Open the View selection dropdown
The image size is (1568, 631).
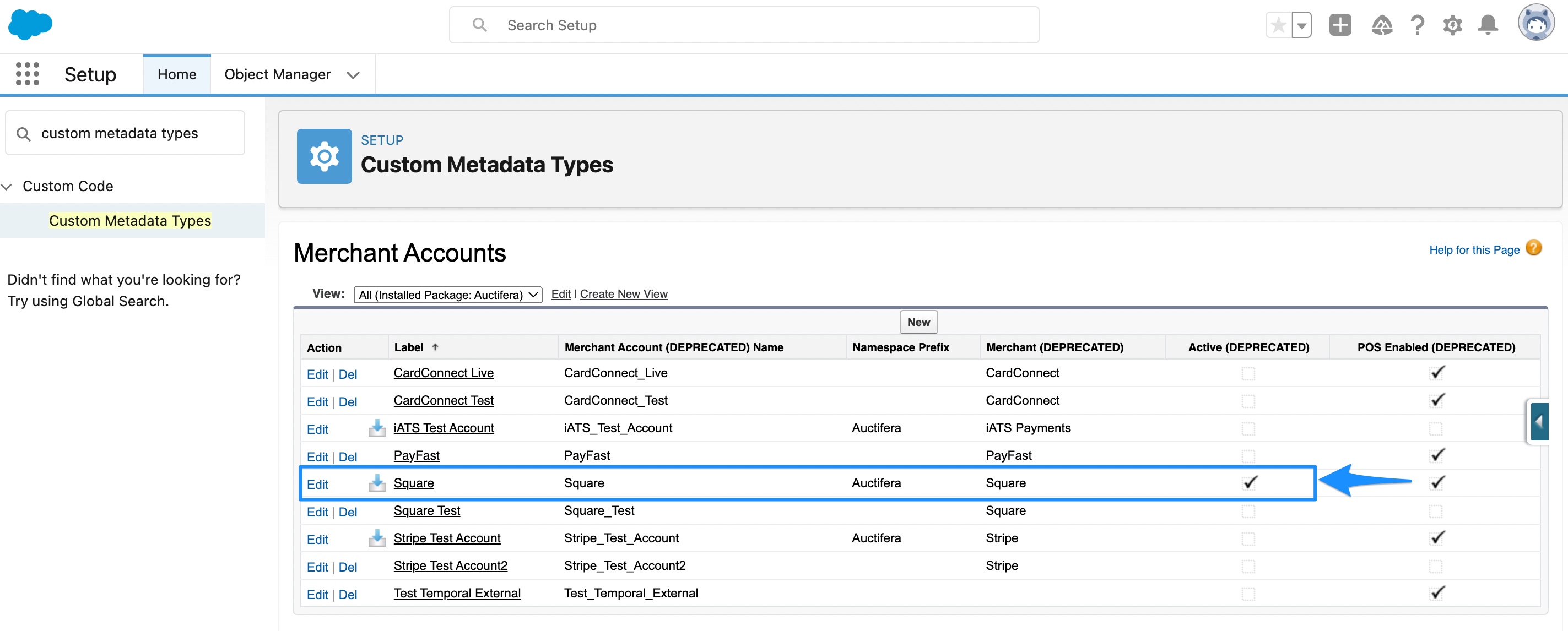click(447, 295)
